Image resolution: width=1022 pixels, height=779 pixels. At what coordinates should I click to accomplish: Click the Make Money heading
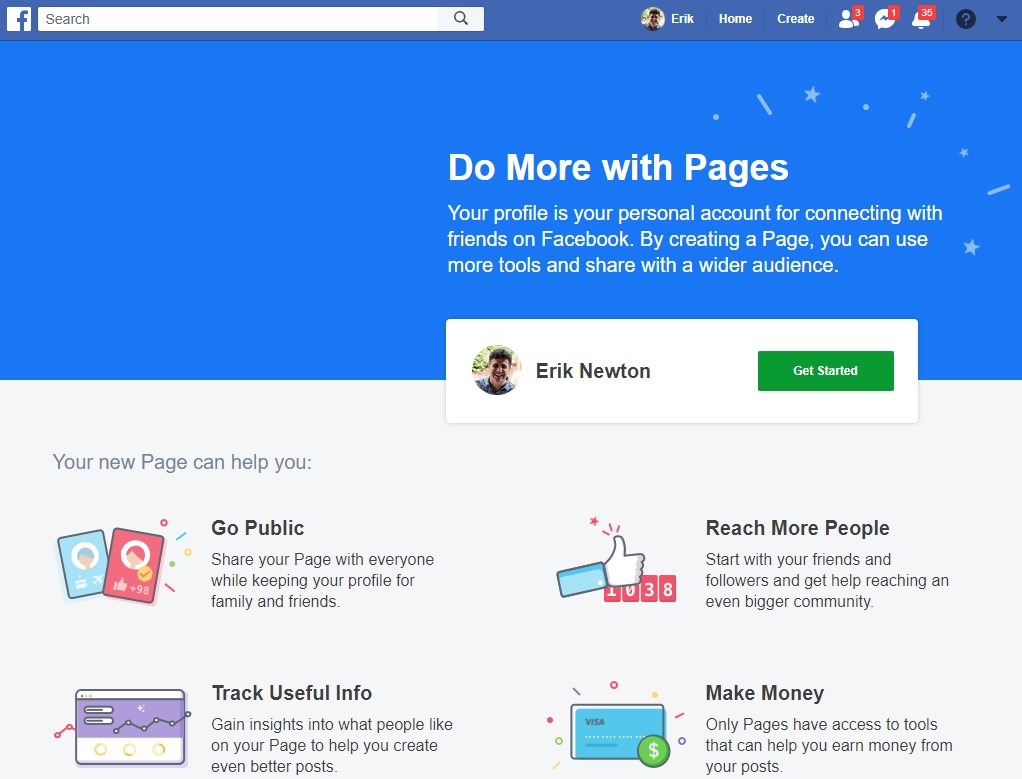pyautogui.click(x=765, y=693)
